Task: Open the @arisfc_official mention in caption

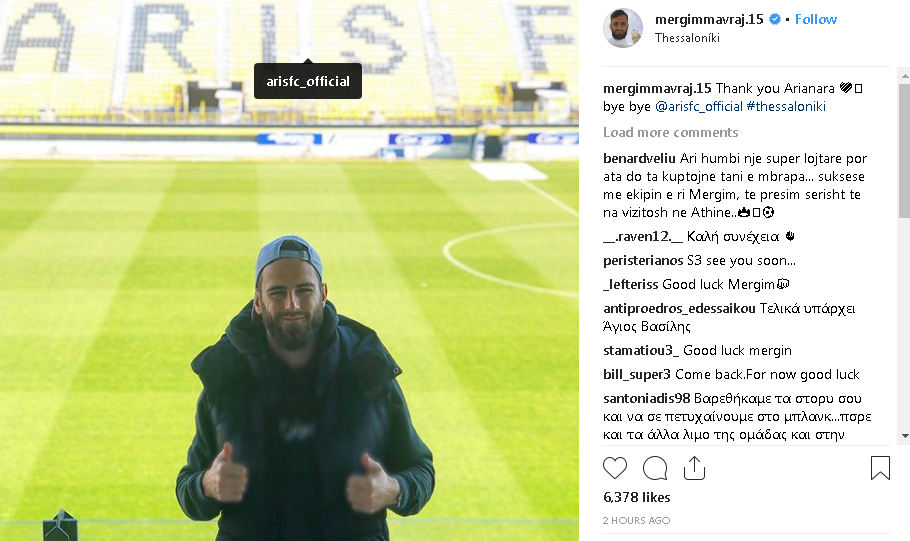Action: coord(699,107)
